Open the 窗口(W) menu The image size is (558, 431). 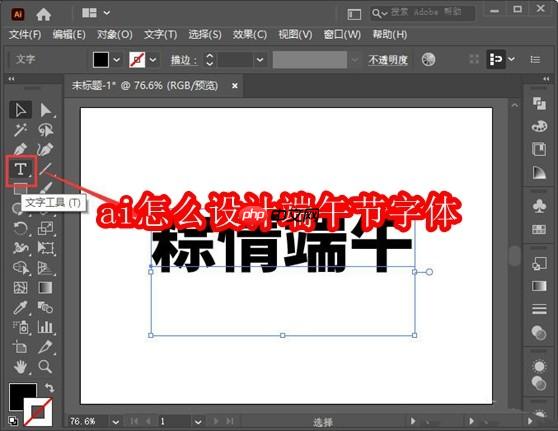342,35
